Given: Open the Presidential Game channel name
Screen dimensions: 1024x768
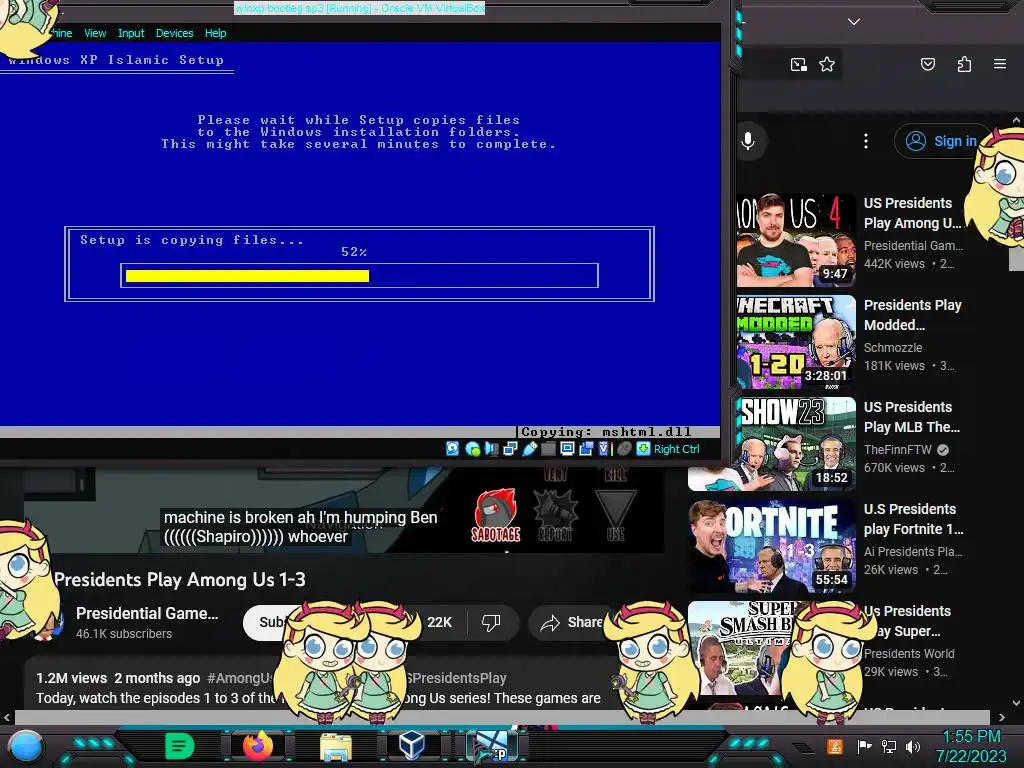Looking at the screenshot, I should tap(147, 613).
